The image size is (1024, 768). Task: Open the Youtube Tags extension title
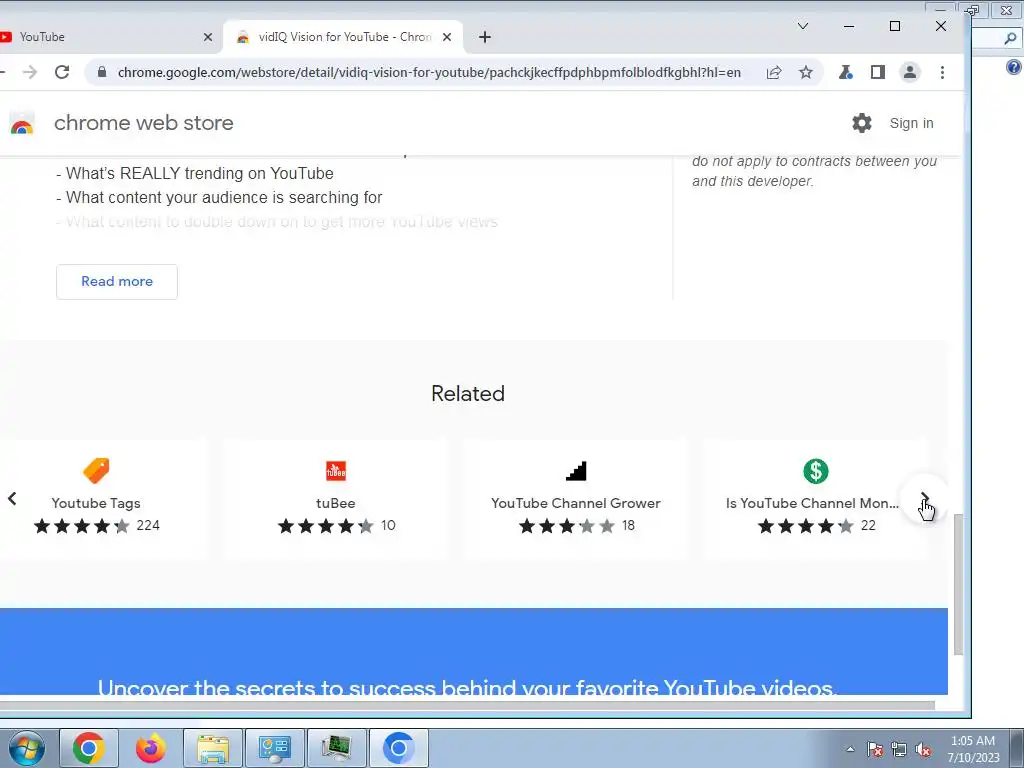click(96, 504)
